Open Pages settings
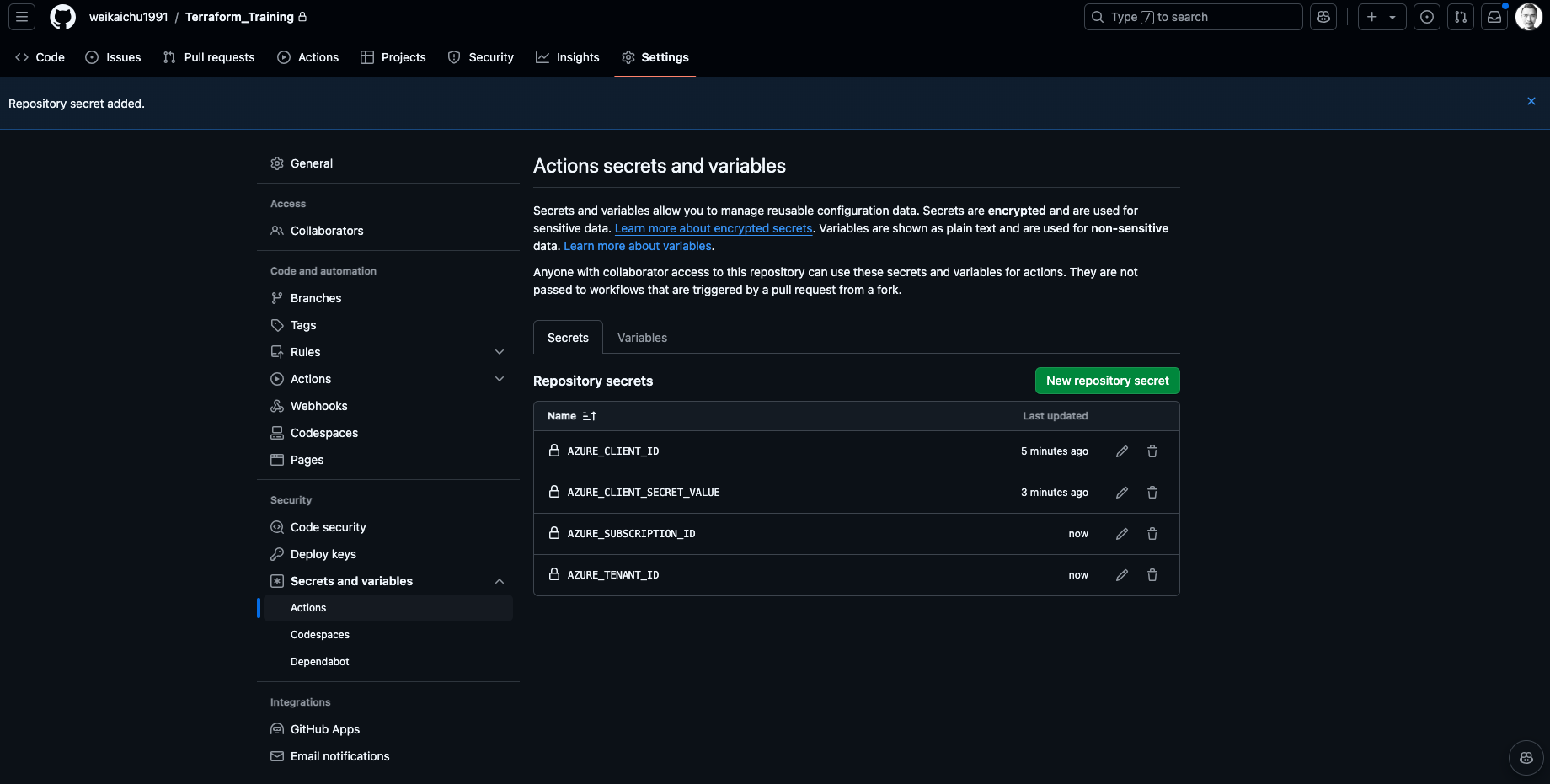The height and width of the screenshot is (784, 1550). [388, 460]
